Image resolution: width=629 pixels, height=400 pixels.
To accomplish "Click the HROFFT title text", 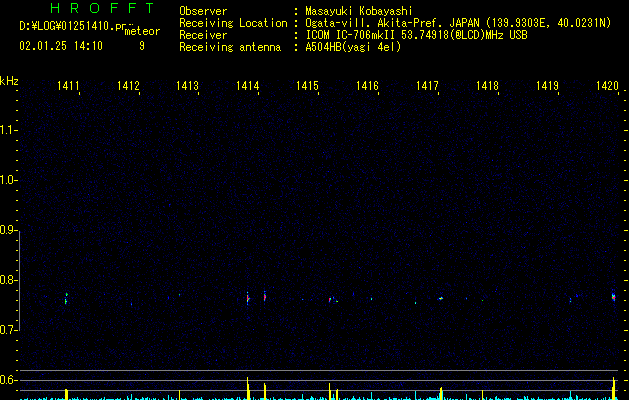I will [x=103, y=8].
